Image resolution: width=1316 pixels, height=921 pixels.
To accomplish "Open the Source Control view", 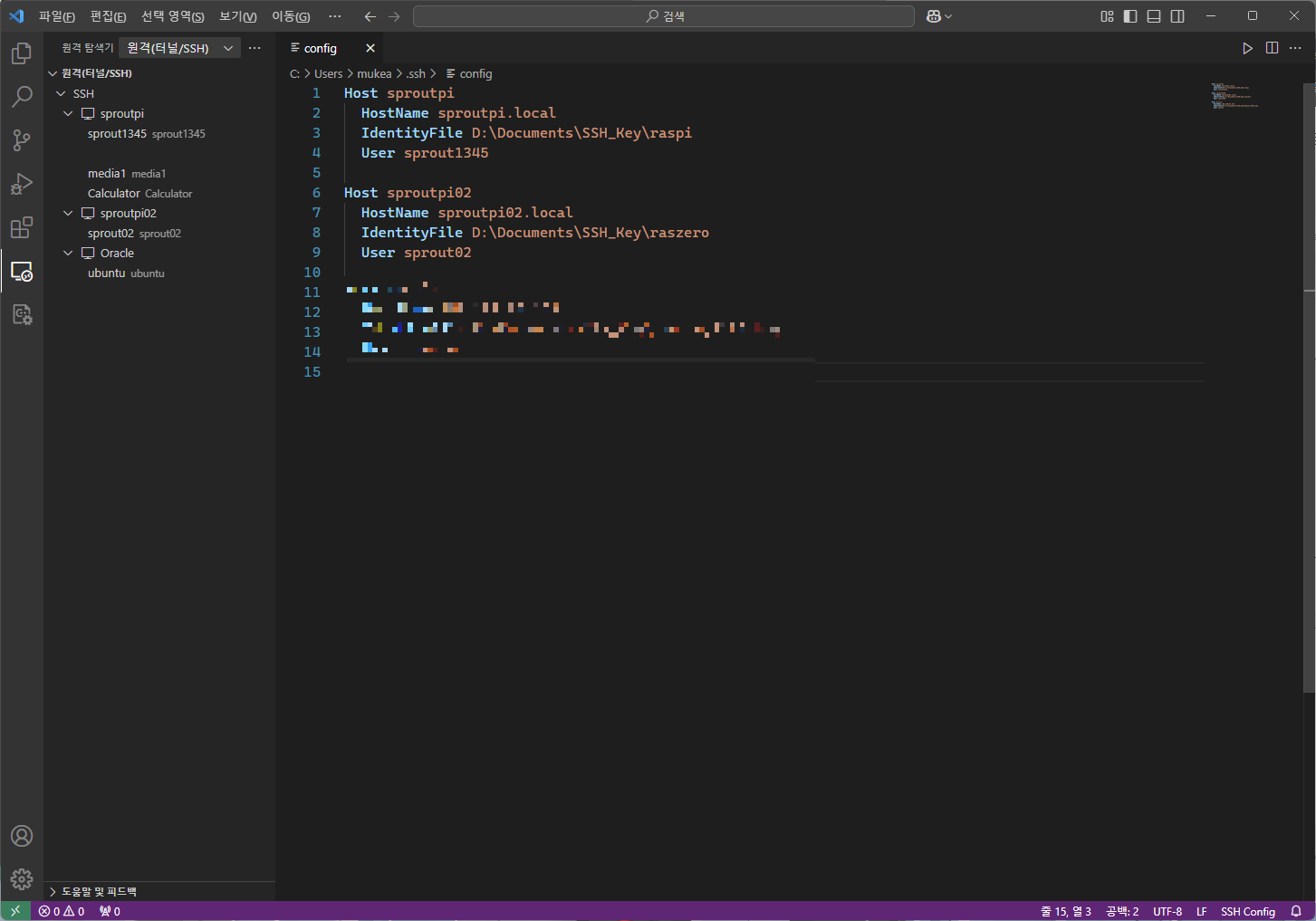I will click(x=22, y=140).
